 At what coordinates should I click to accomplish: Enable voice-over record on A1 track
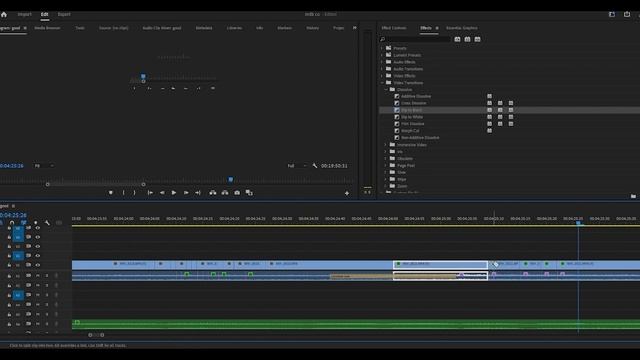56,276
